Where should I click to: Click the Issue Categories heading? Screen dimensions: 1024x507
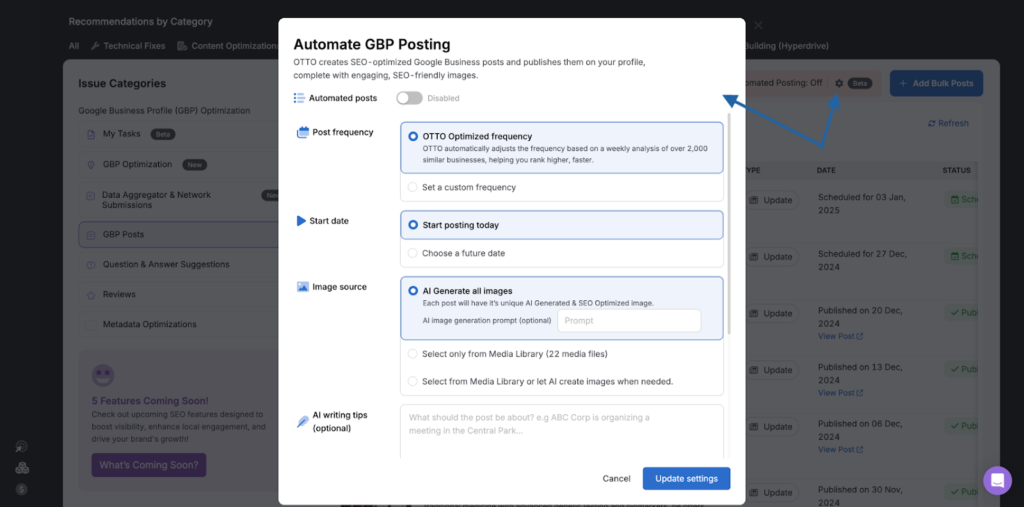pyautogui.click(x=122, y=84)
